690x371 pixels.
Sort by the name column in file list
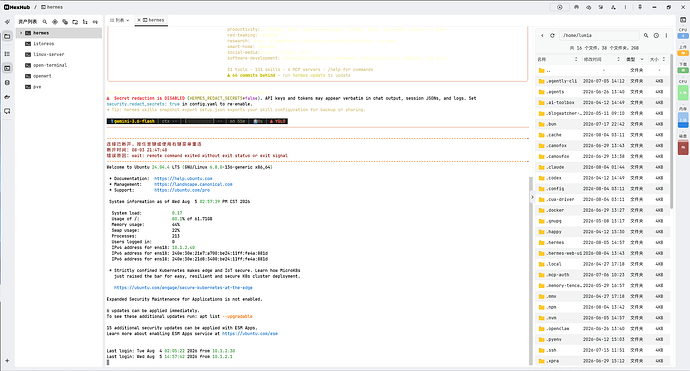pyautogui.click(x=558, y=59)
